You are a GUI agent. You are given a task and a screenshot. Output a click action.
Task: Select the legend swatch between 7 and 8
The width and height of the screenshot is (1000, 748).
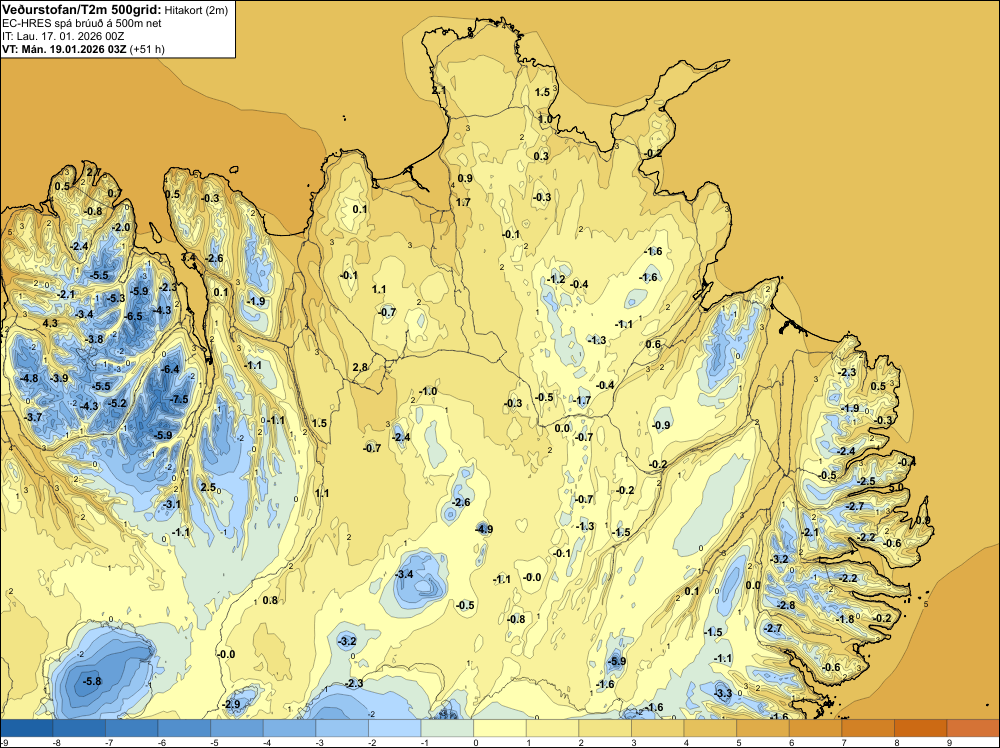point(869,728)
